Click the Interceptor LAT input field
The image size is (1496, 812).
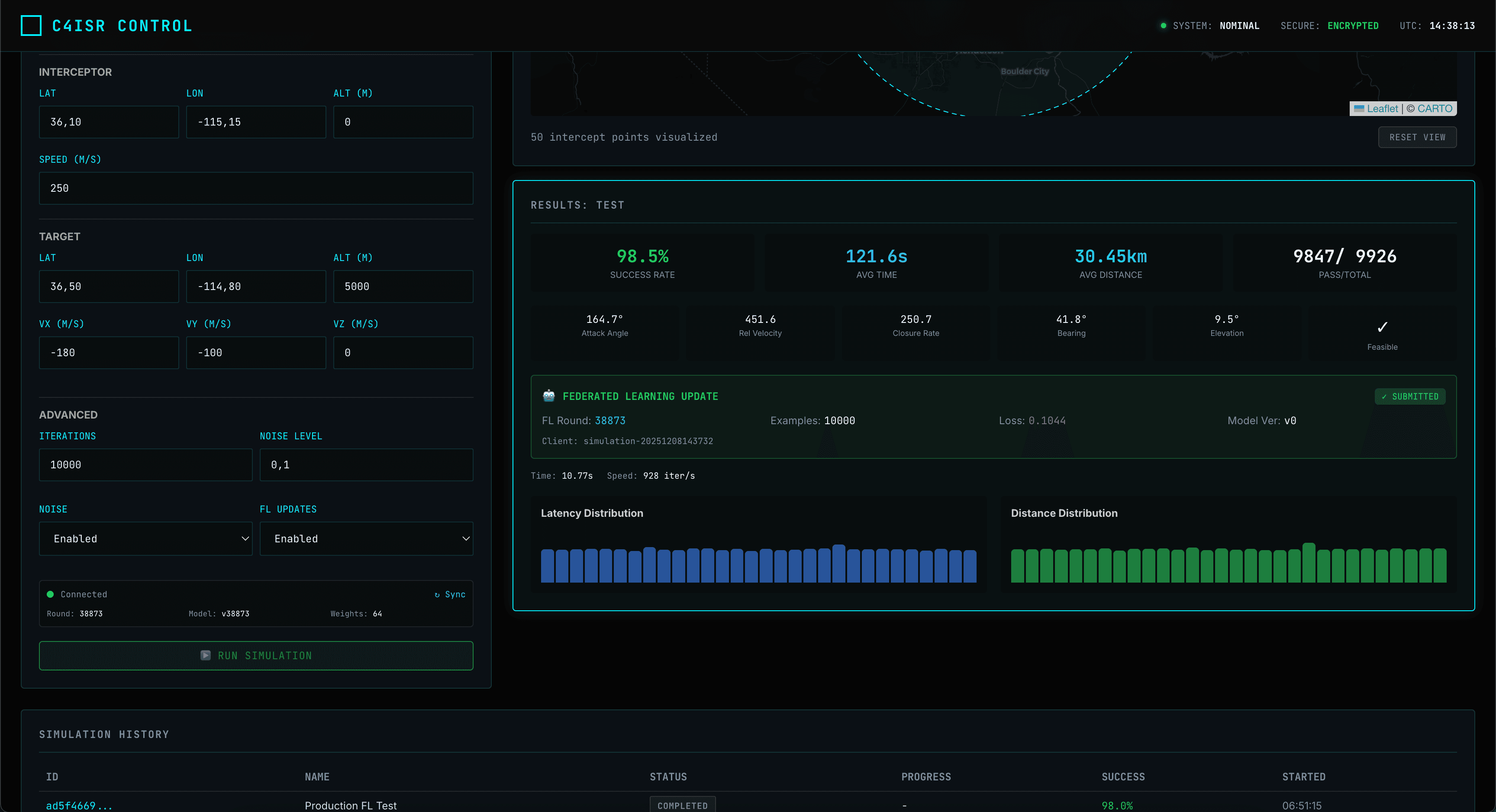(x=108, y=121)
